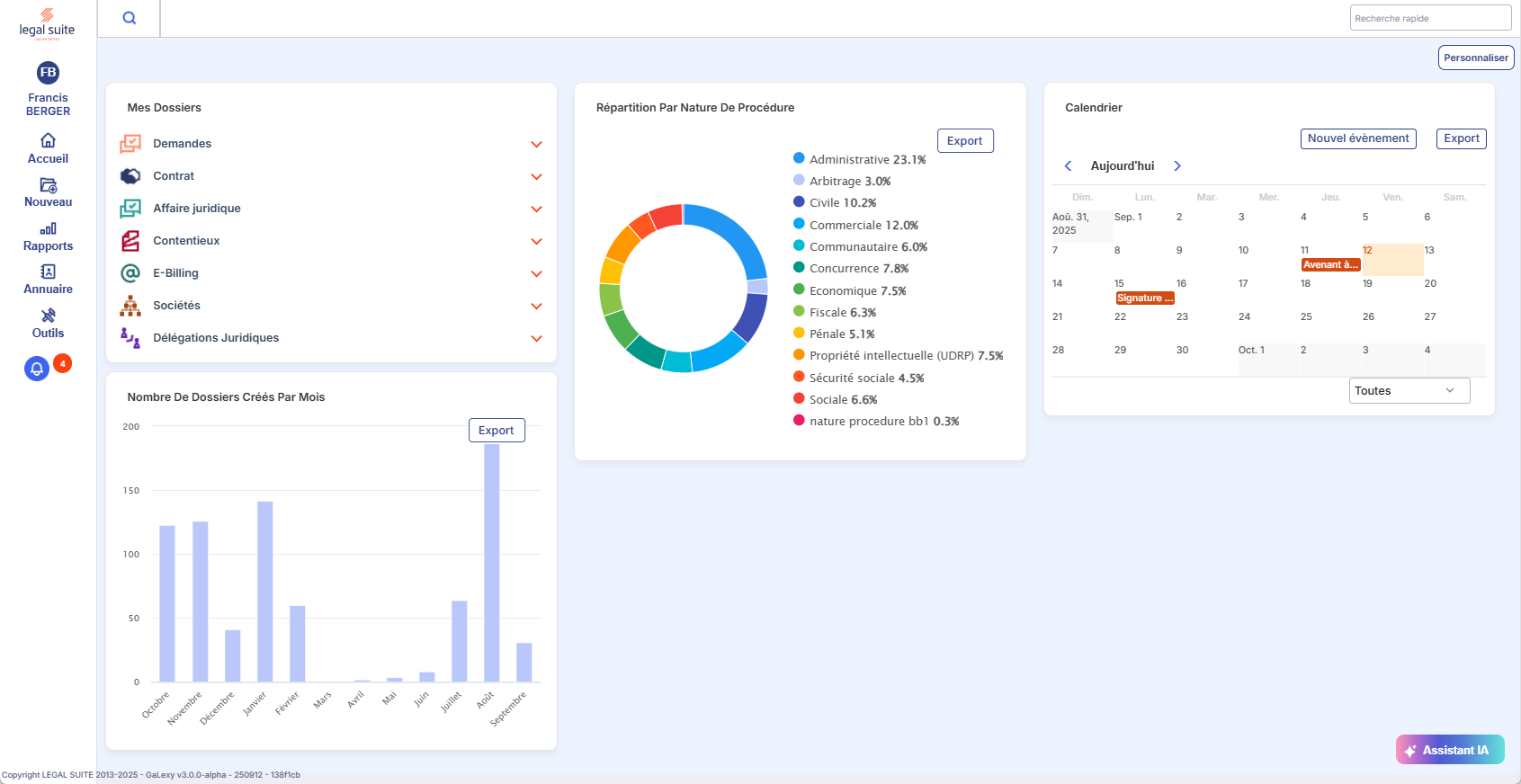This screenshot has width=1521, height=784.
Task: Go to previous calendar month arrow
Action: coord(1069,165)
